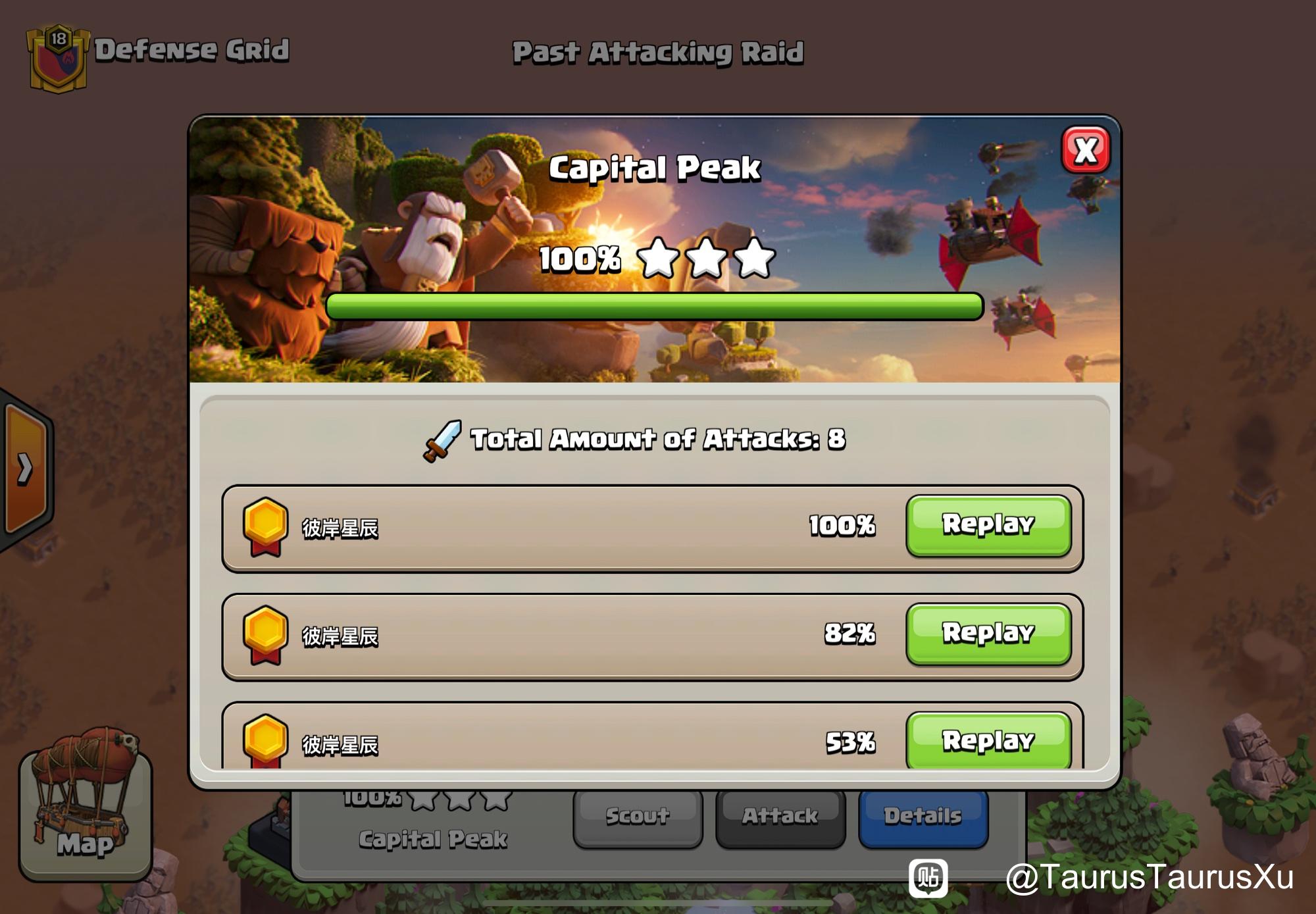Open the Defense Grid clan badge
Image resolution: width=1316 pixels, height=914 pixels.
click(58, 58)
